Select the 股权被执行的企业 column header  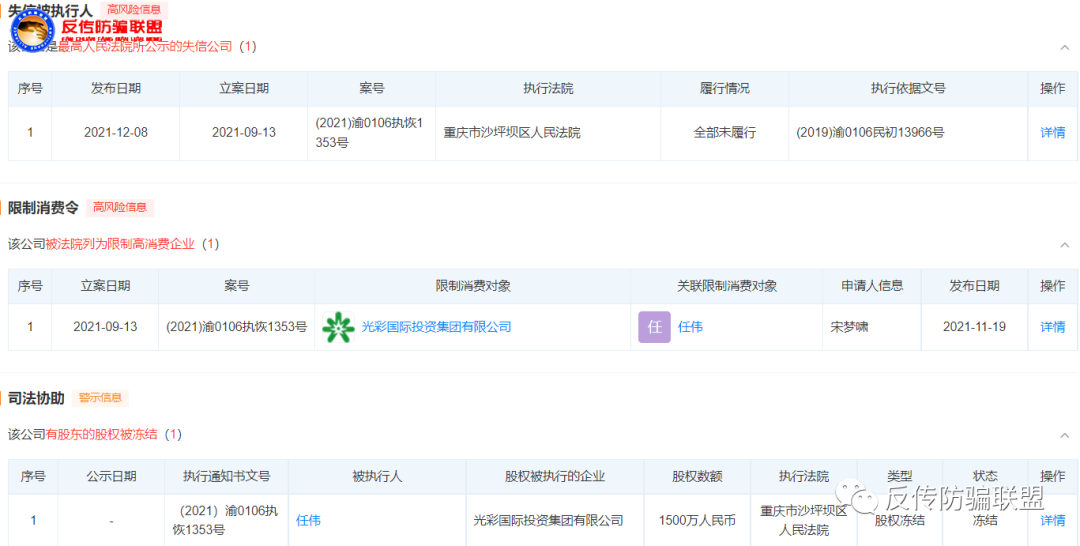tap(555, 476)
